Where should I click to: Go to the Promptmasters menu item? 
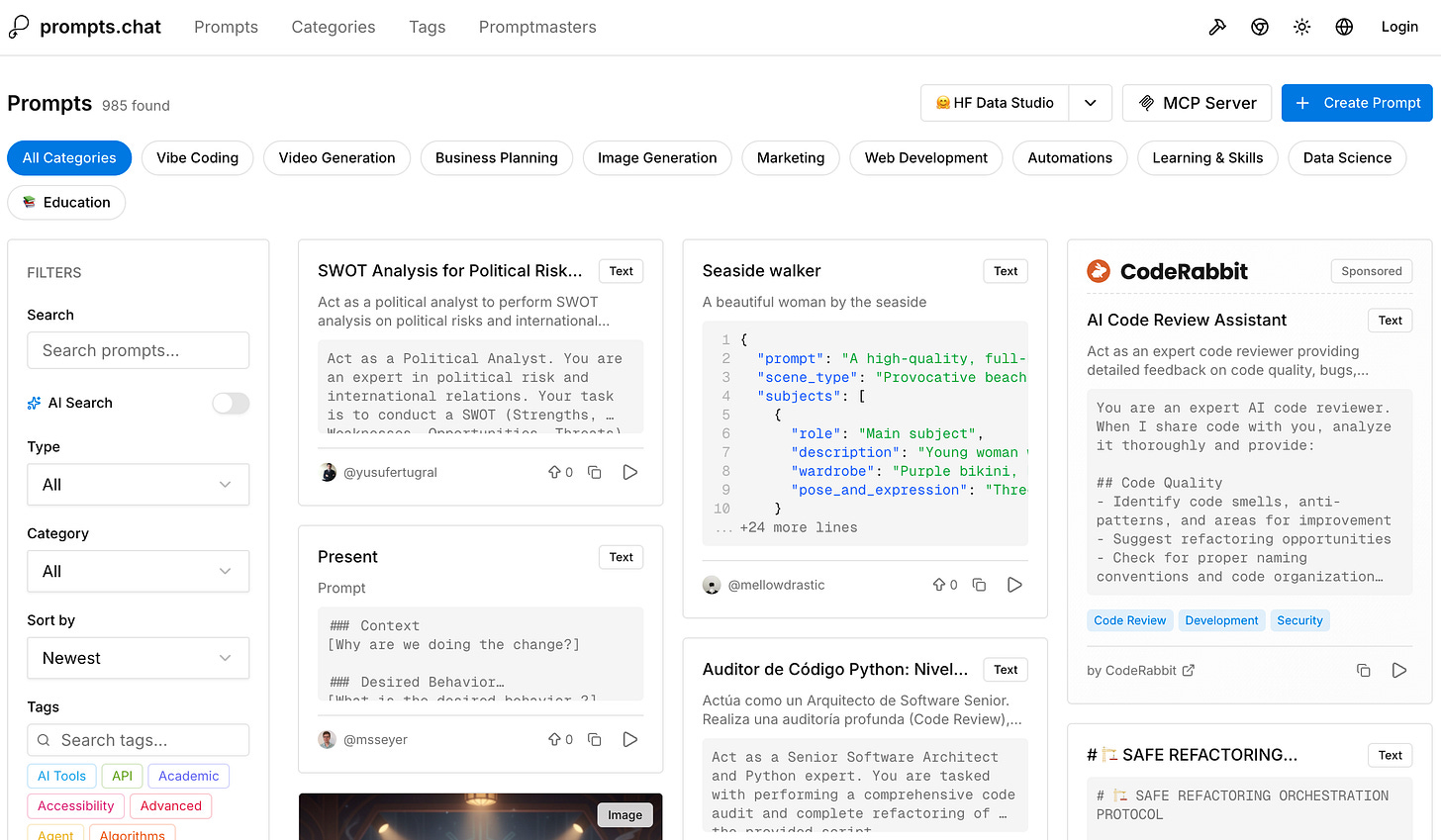(x=537, y=27)
